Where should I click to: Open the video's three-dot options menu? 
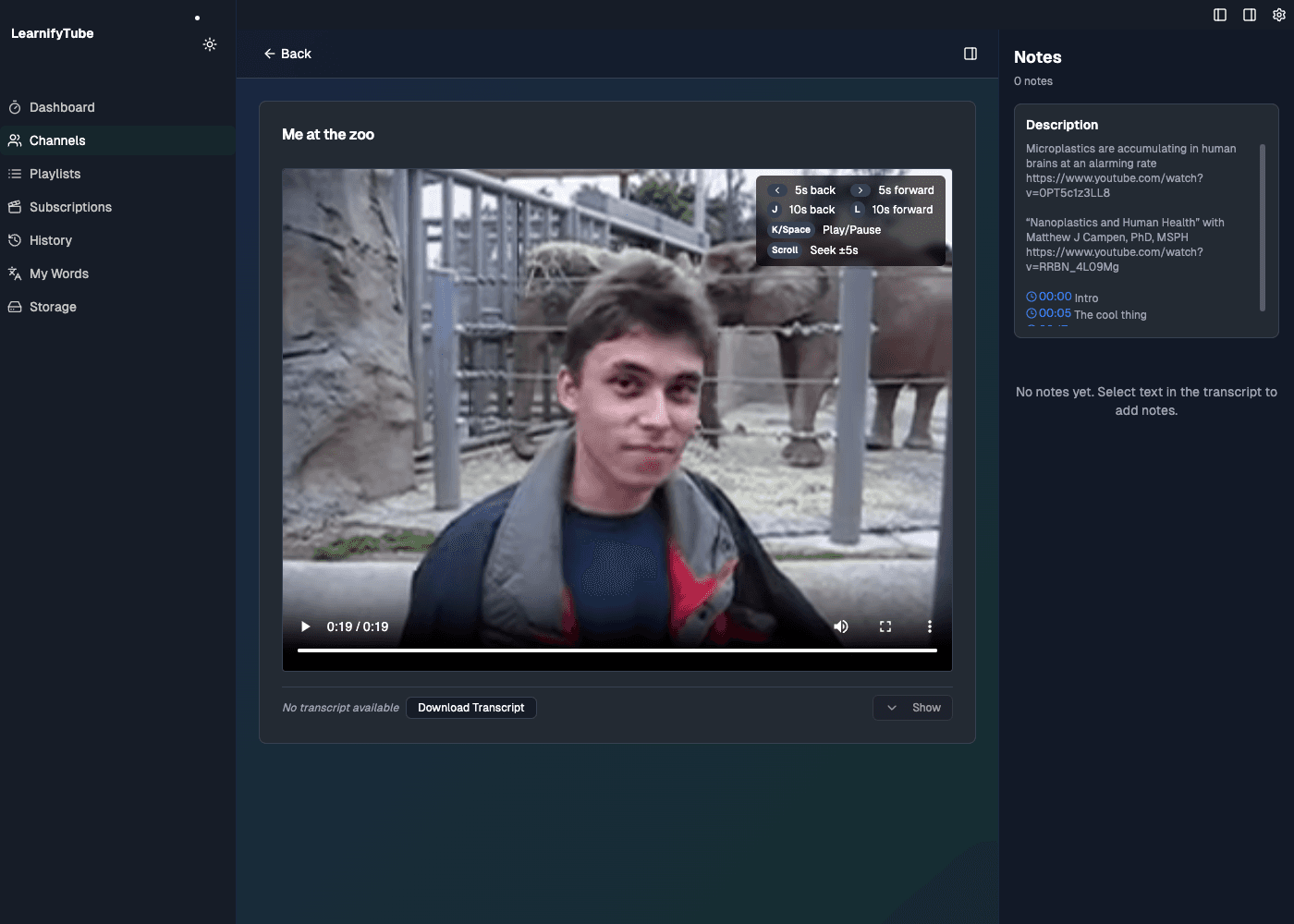[x=929, y=626]
